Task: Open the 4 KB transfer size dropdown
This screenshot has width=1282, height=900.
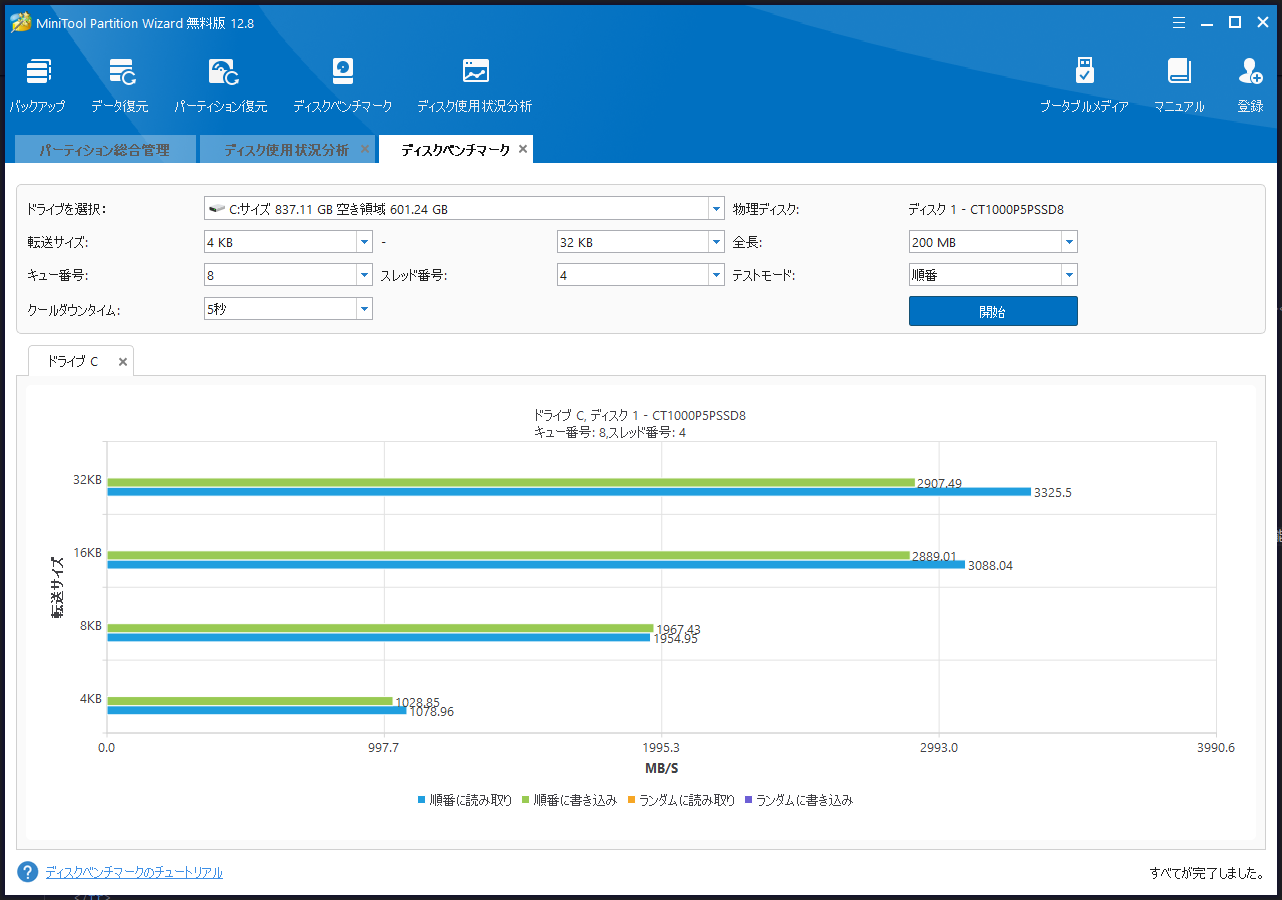Action: 364,242
